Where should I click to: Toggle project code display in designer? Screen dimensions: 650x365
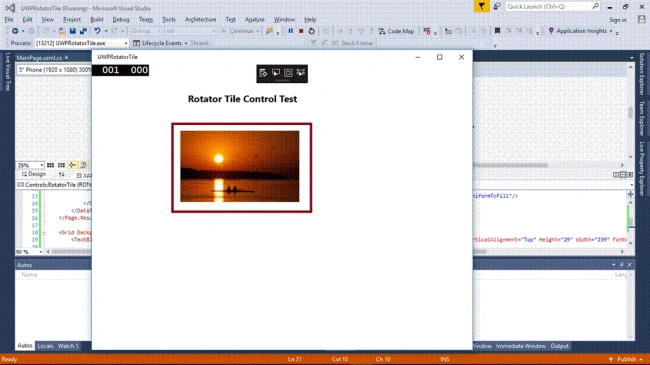coord(83,165)
